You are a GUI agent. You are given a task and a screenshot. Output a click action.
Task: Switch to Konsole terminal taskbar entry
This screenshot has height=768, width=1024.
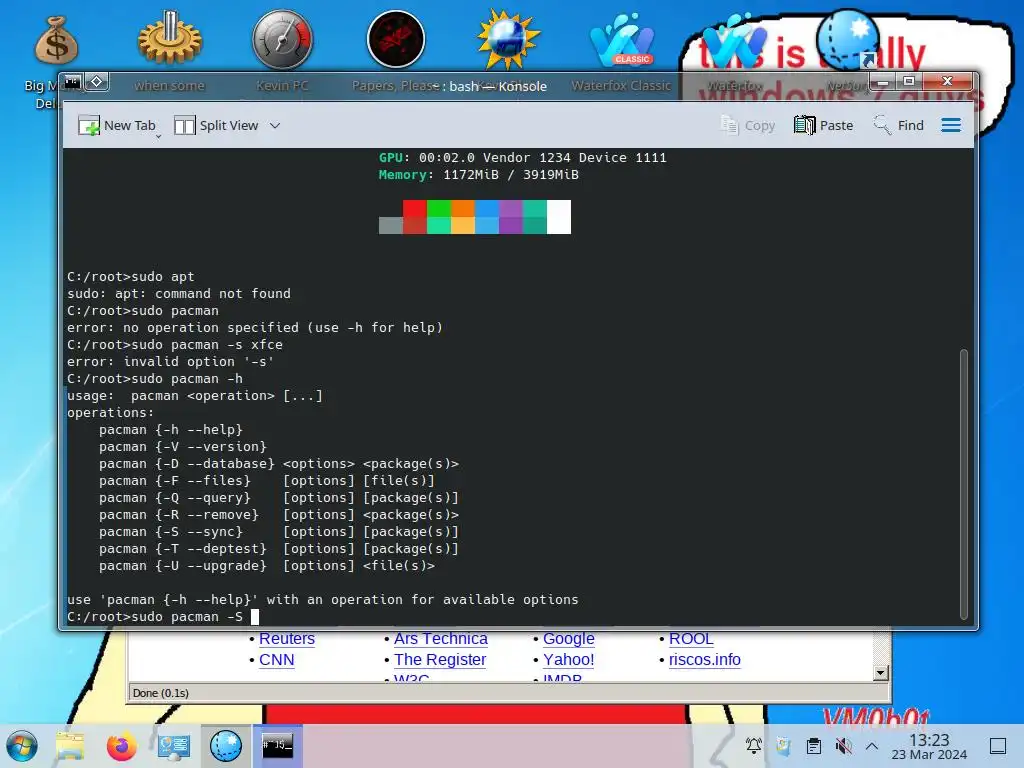pos(278,746)
